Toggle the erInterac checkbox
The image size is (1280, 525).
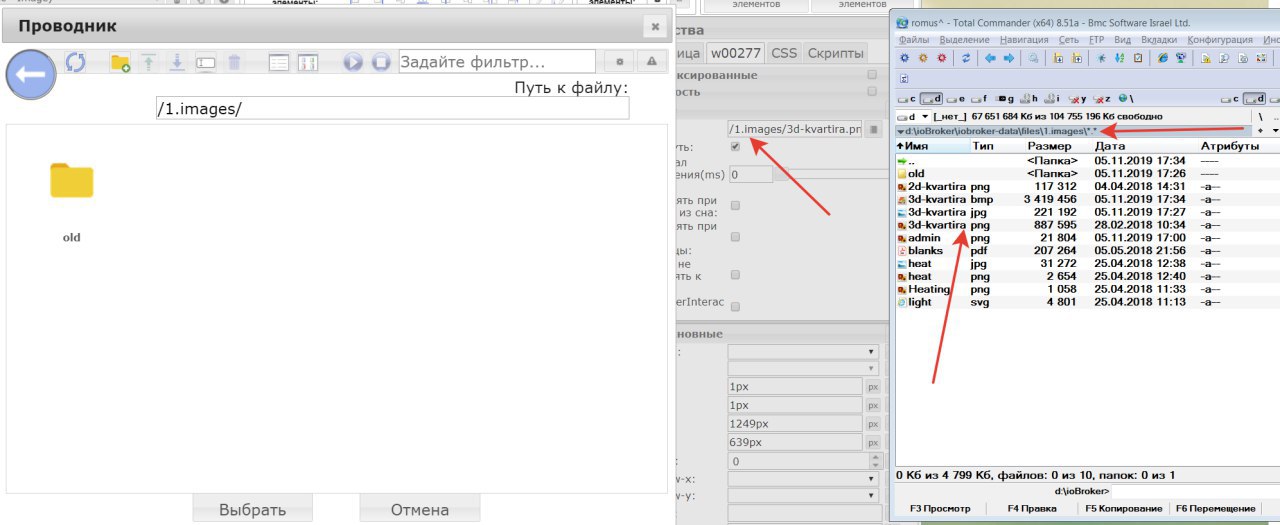[736, 306]
